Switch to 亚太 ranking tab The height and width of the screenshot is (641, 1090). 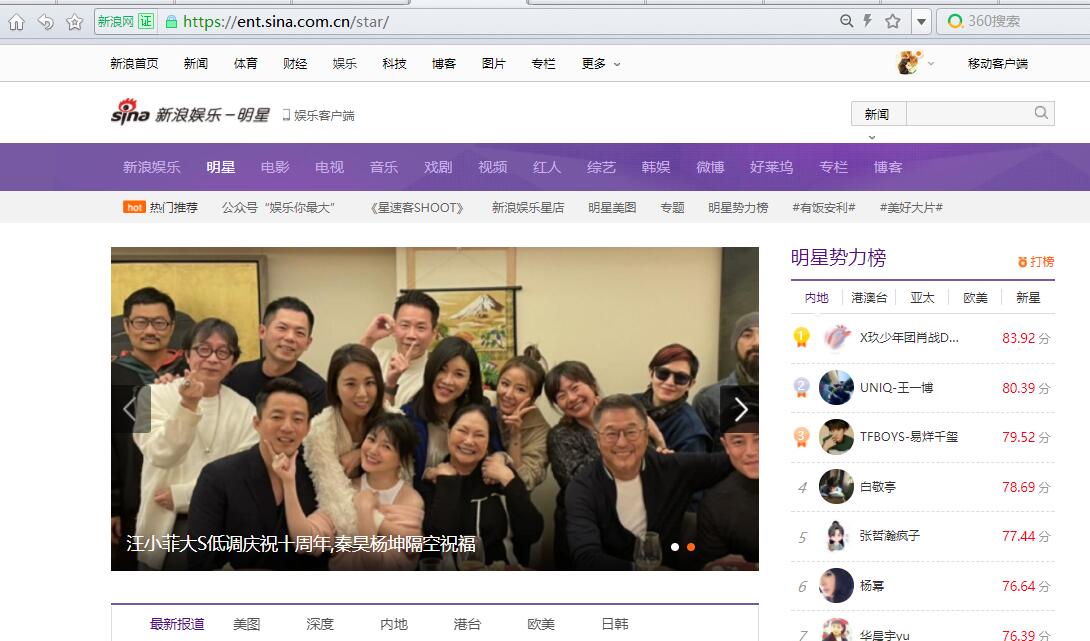point(922,298)
